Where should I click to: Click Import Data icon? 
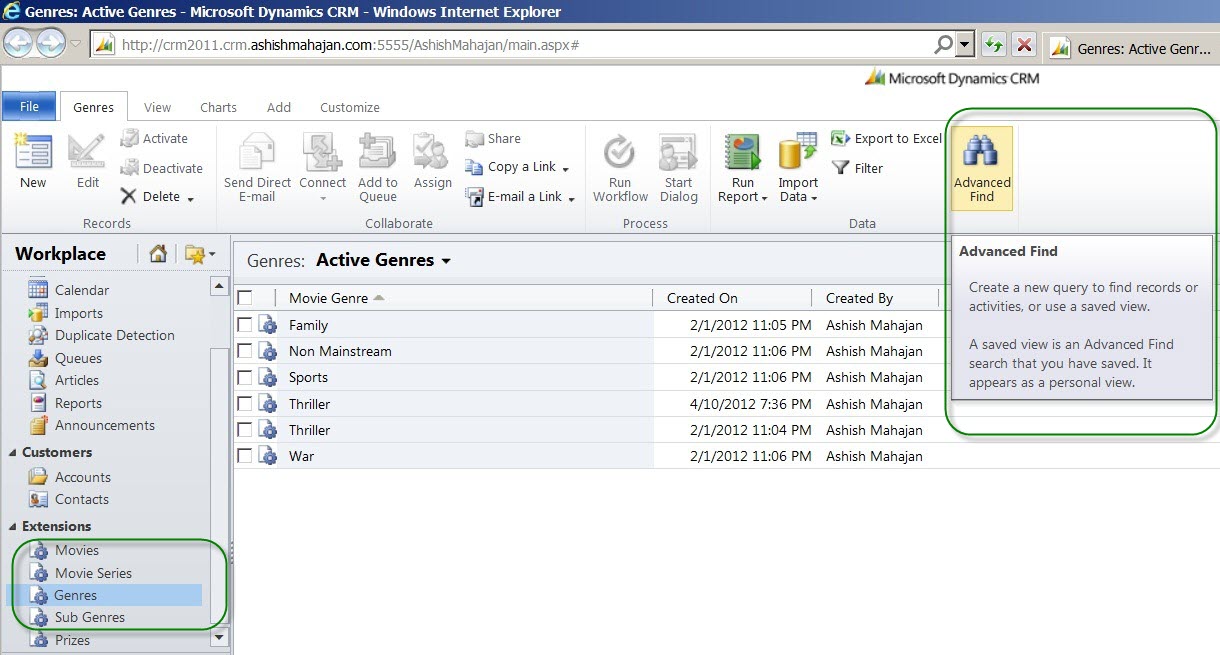(x=798, y=152)
